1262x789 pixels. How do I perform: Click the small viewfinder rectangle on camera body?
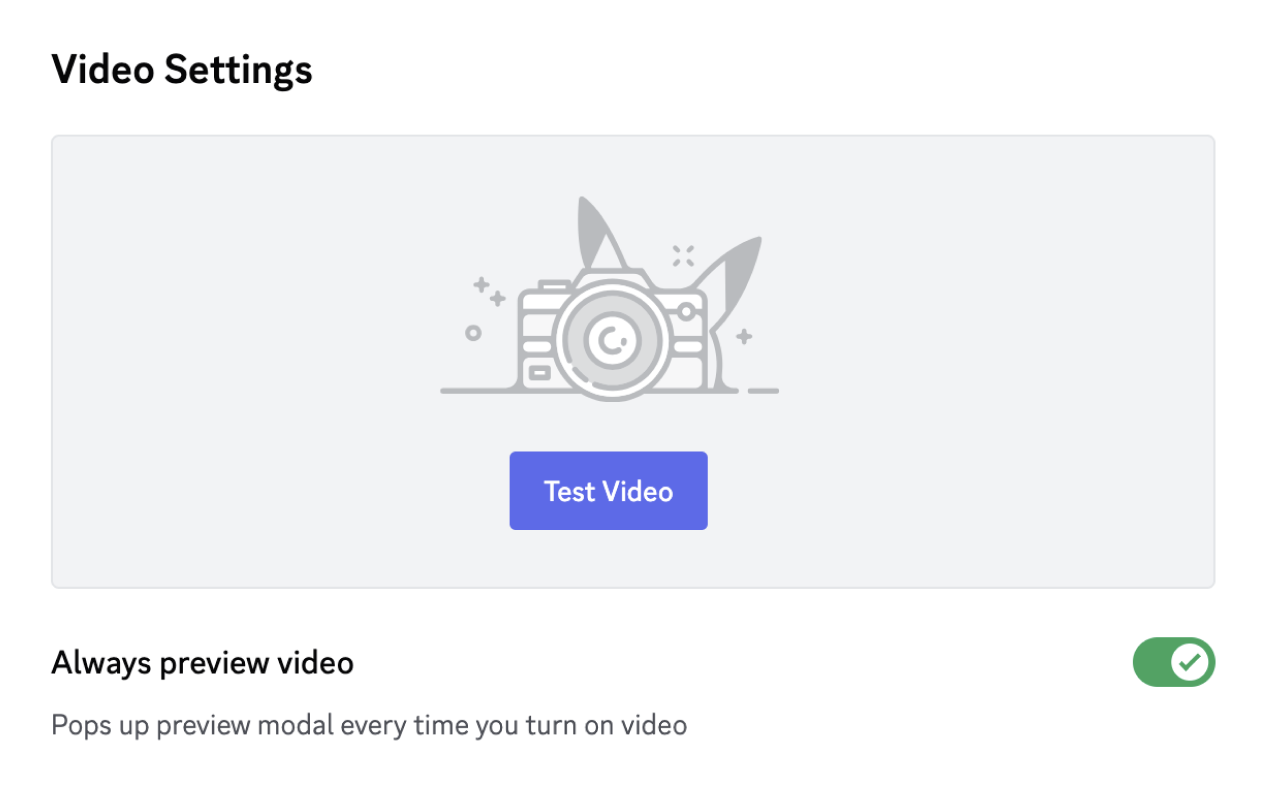click(539, 373)
